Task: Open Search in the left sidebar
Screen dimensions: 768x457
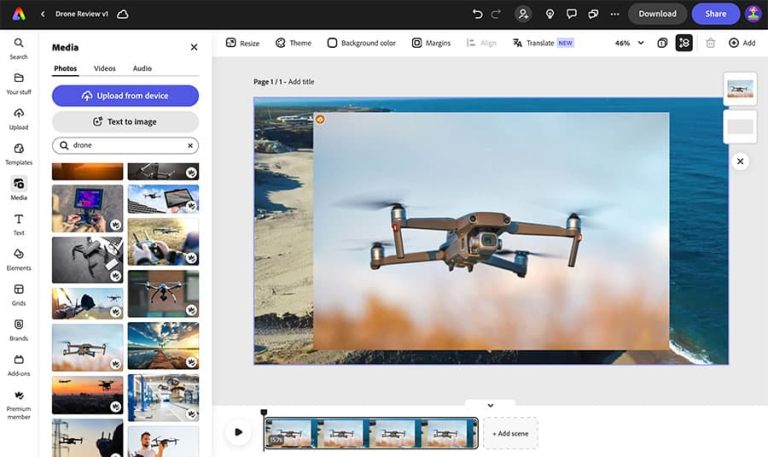Action: click(19, 49)
